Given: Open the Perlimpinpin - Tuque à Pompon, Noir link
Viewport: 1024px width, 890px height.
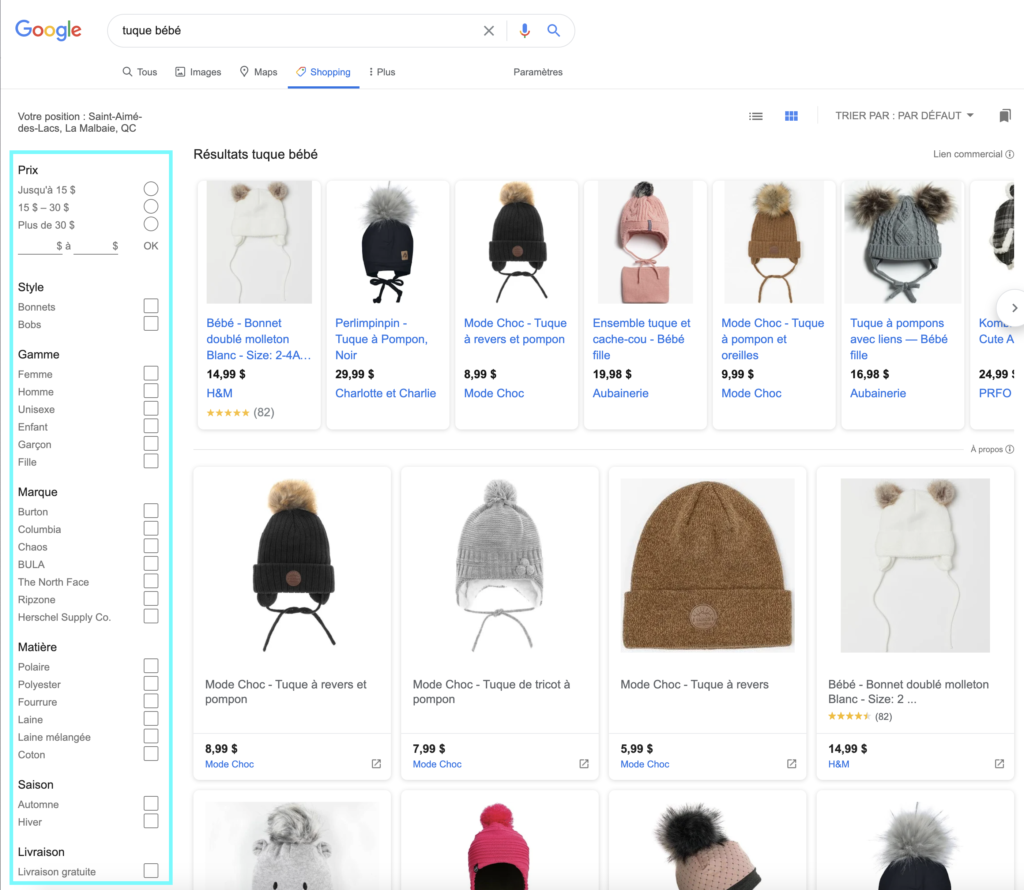Looking at the screenshot, I should click(381, 339).
